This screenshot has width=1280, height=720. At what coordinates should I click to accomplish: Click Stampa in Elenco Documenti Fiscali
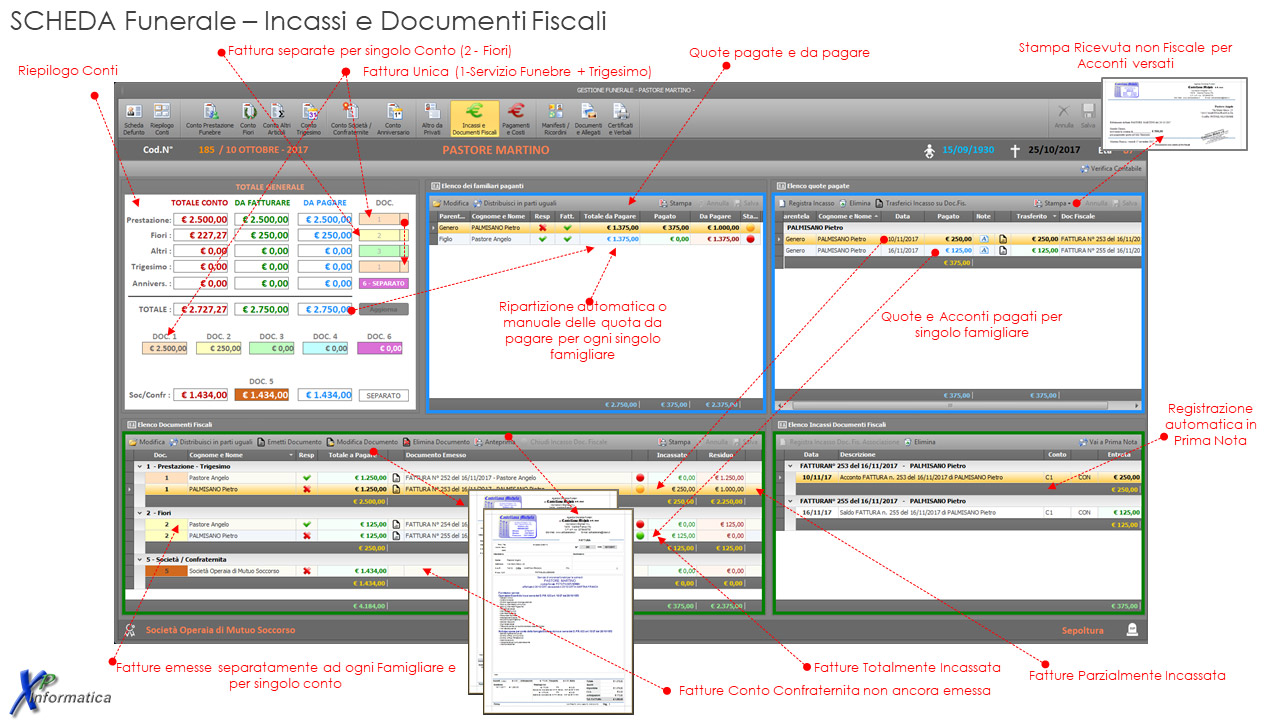point(675,442)
